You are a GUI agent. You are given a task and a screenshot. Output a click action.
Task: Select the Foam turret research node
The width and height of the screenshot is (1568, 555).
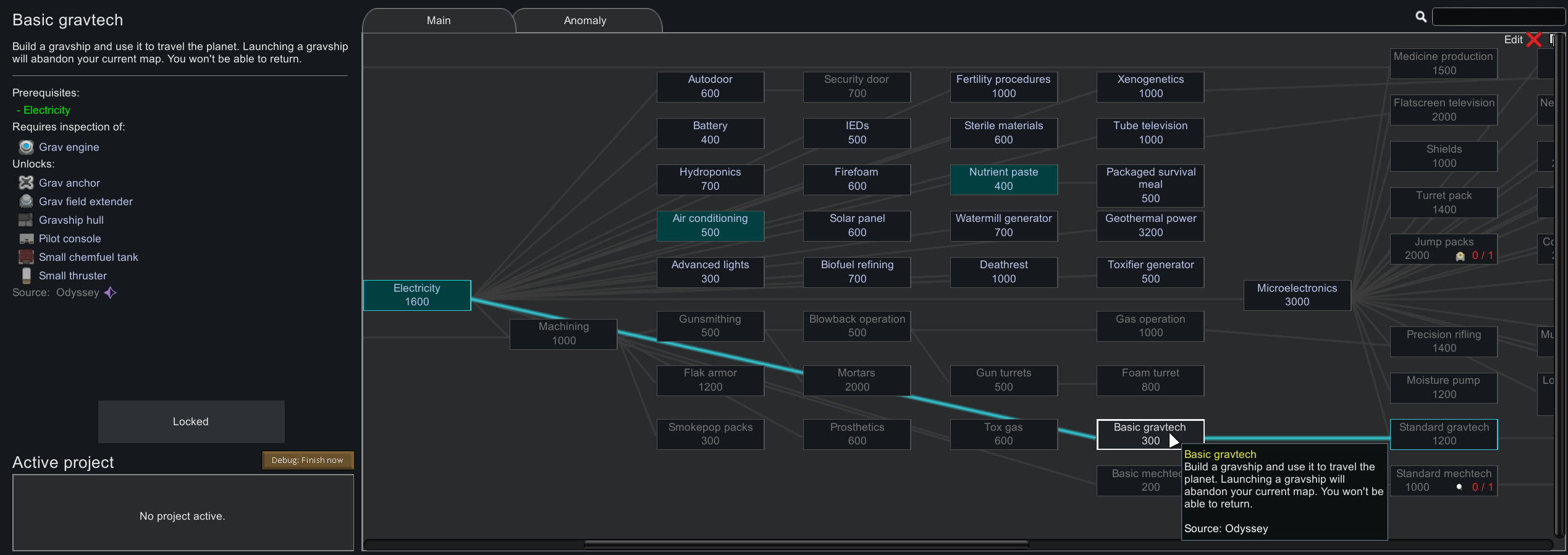1150,380
